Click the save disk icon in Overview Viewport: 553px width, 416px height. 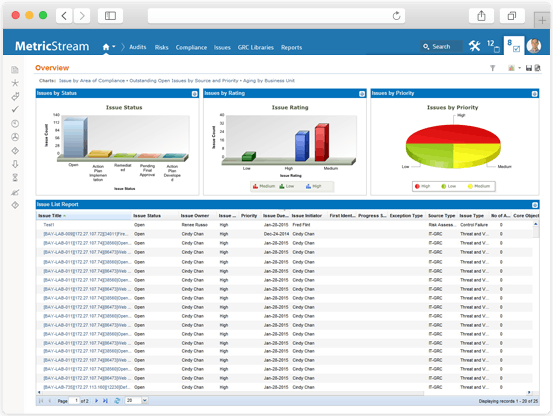click(x=529, y=68)
